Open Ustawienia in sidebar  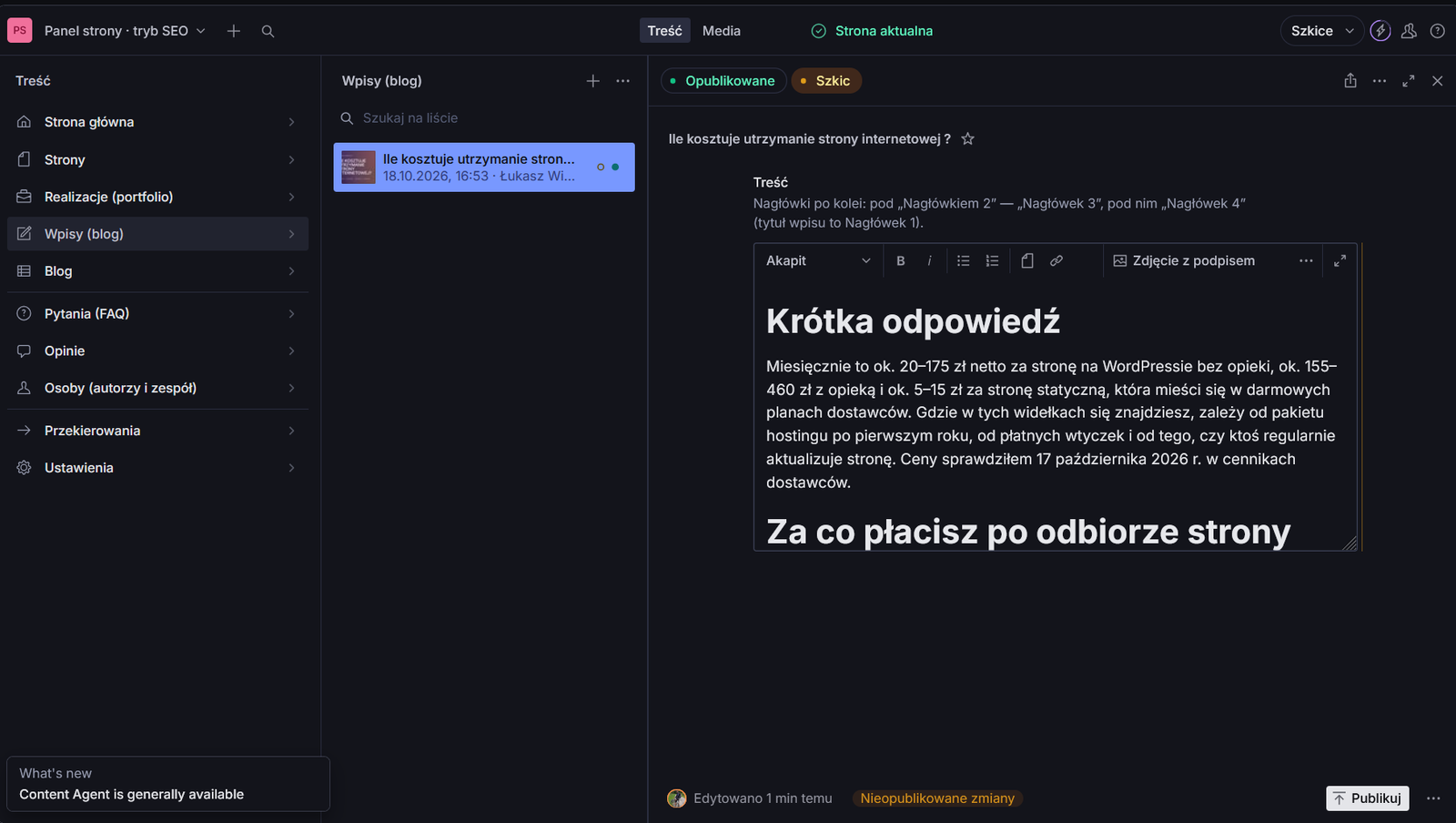pyautogui.click(x=157, y=468)
